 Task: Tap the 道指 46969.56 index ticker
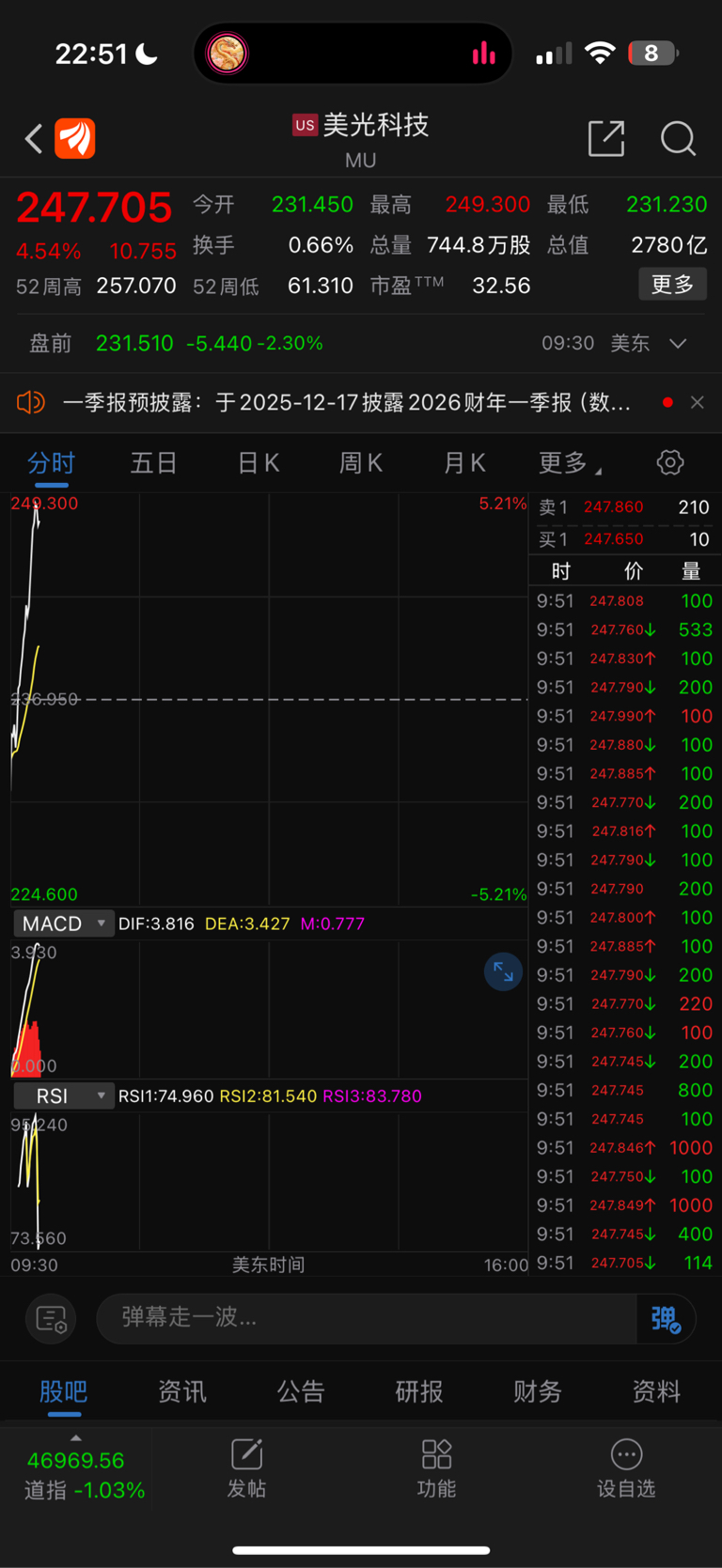coord(76,1475)
